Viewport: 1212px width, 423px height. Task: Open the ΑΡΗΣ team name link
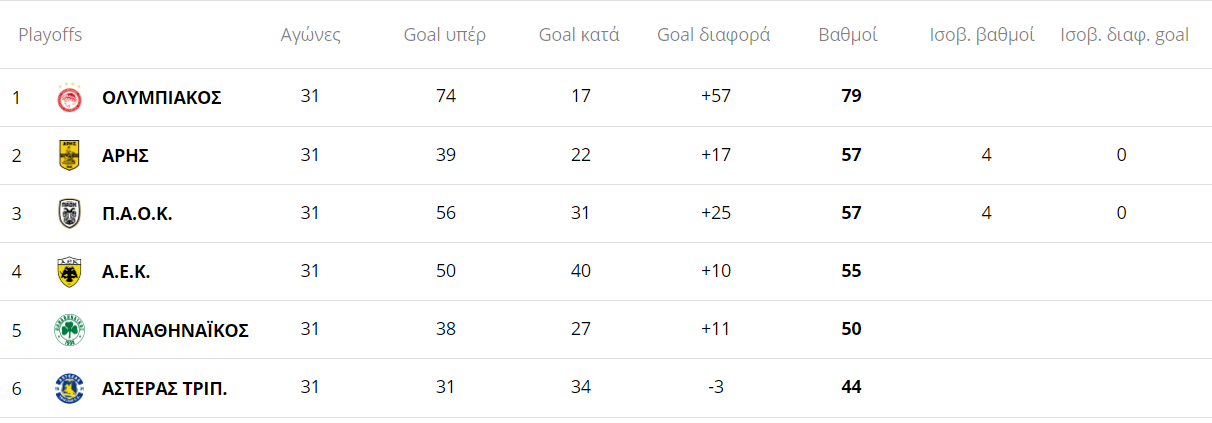point(125,155)
